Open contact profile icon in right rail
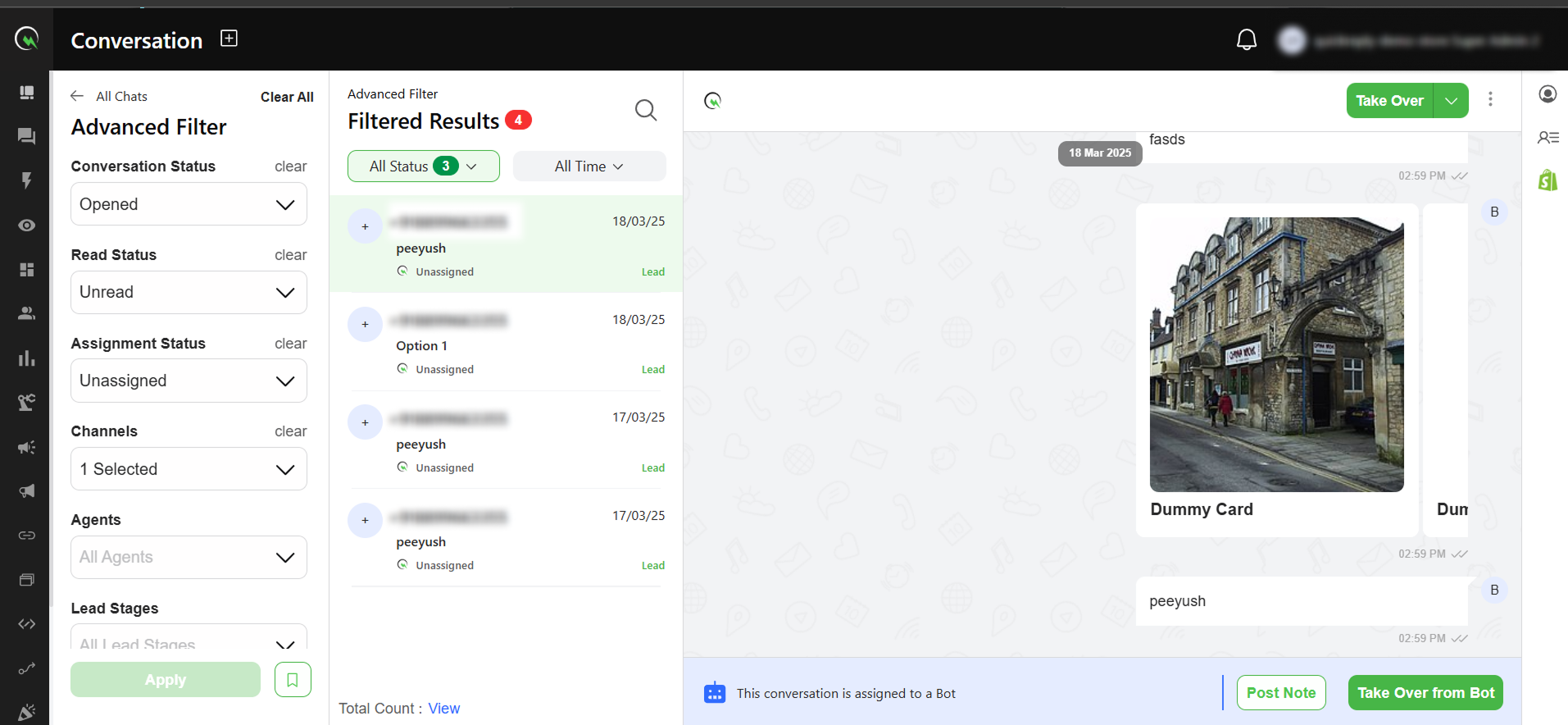The image size is (1568, 725). (1548, 94)
